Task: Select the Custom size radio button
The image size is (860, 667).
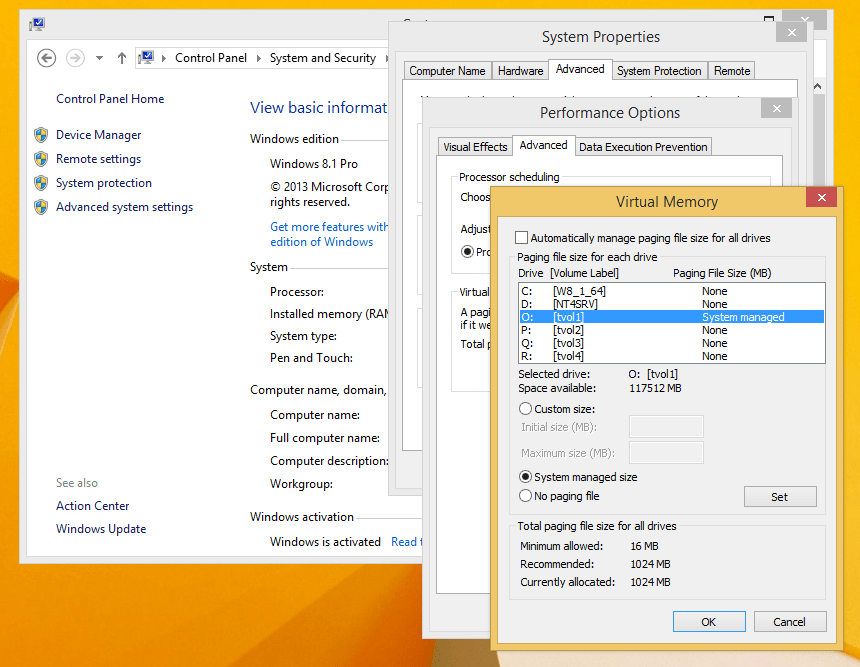Action: point(525,408)
